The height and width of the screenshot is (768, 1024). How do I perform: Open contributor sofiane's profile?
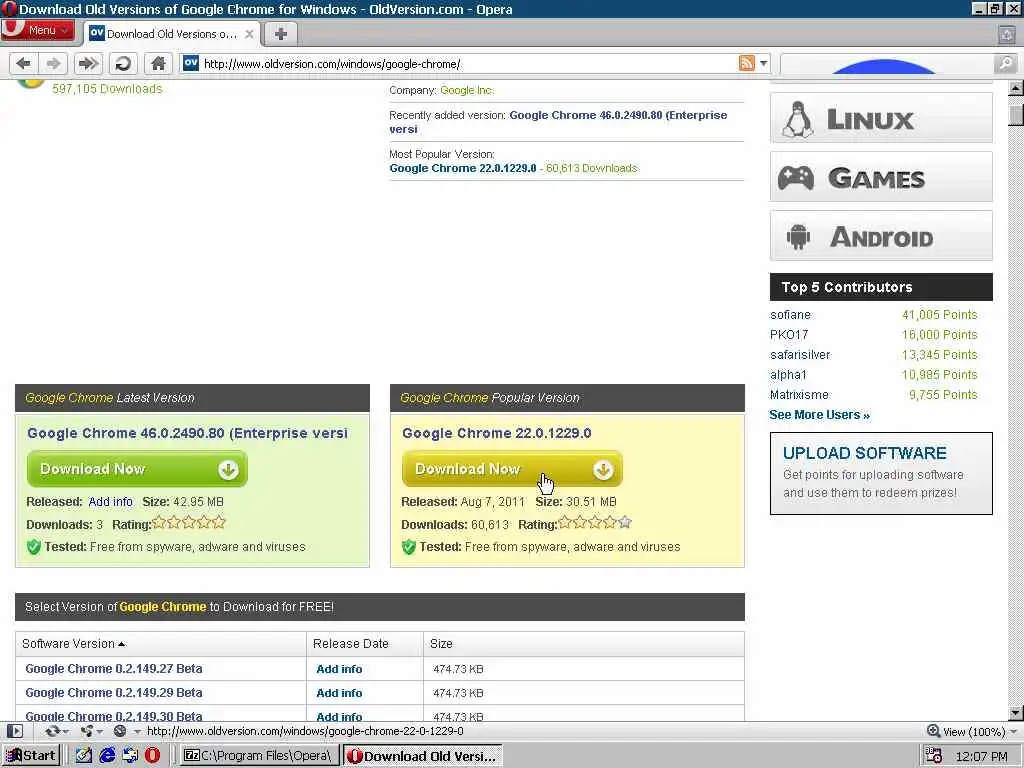790,315
